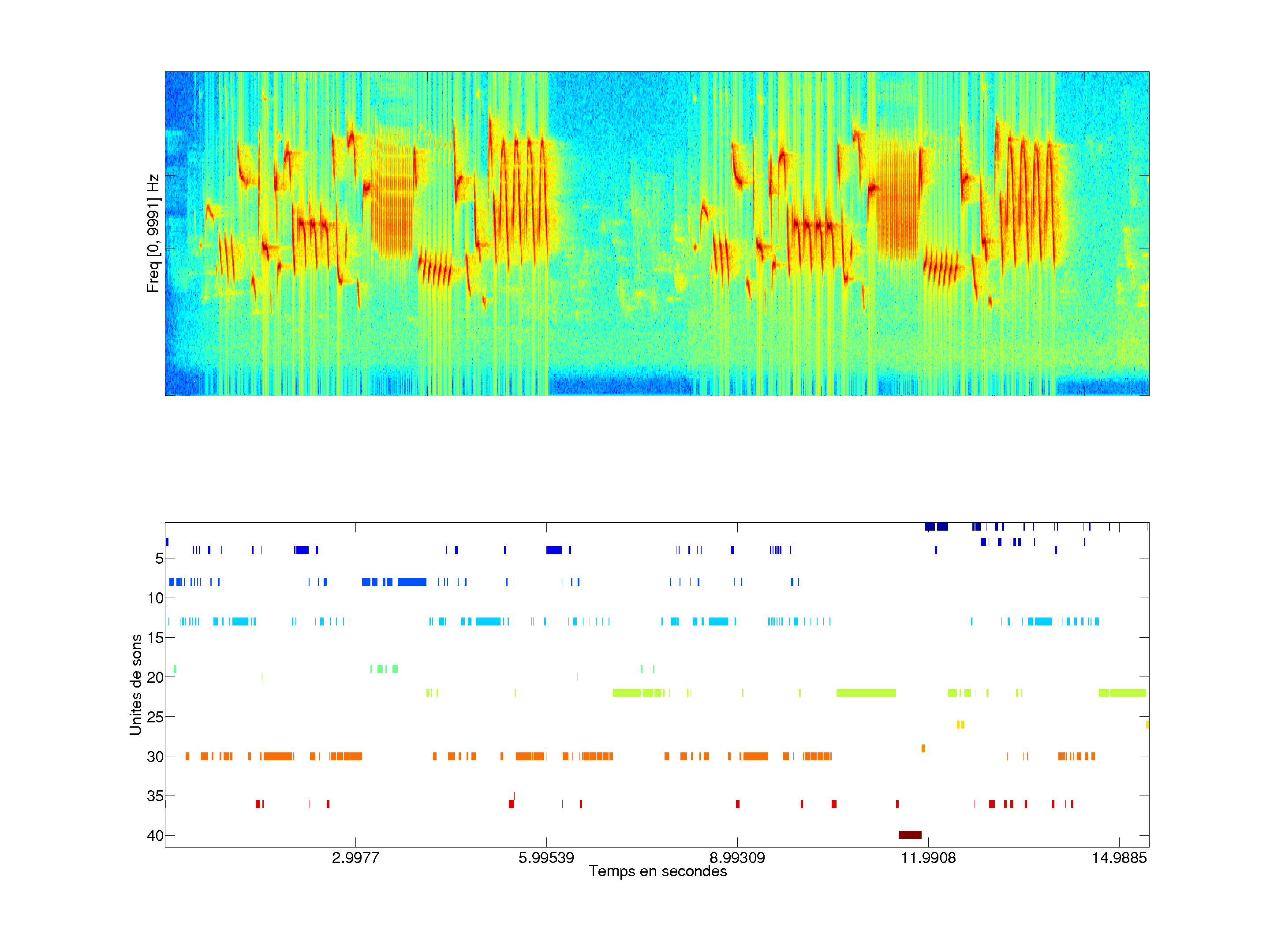Select the 2.9977 time tick label
This screenshot has height=952, width=1270.
355,858
